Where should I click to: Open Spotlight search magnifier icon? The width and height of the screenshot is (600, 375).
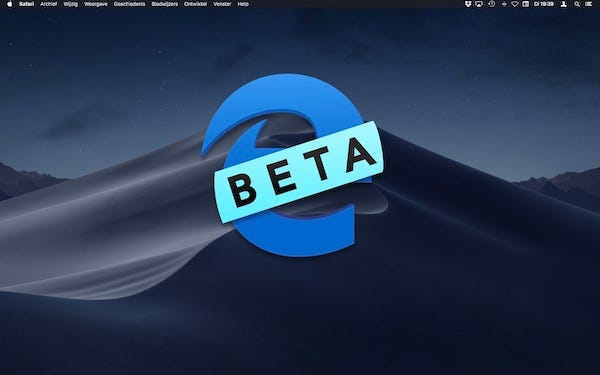click(x=577, y=4)
